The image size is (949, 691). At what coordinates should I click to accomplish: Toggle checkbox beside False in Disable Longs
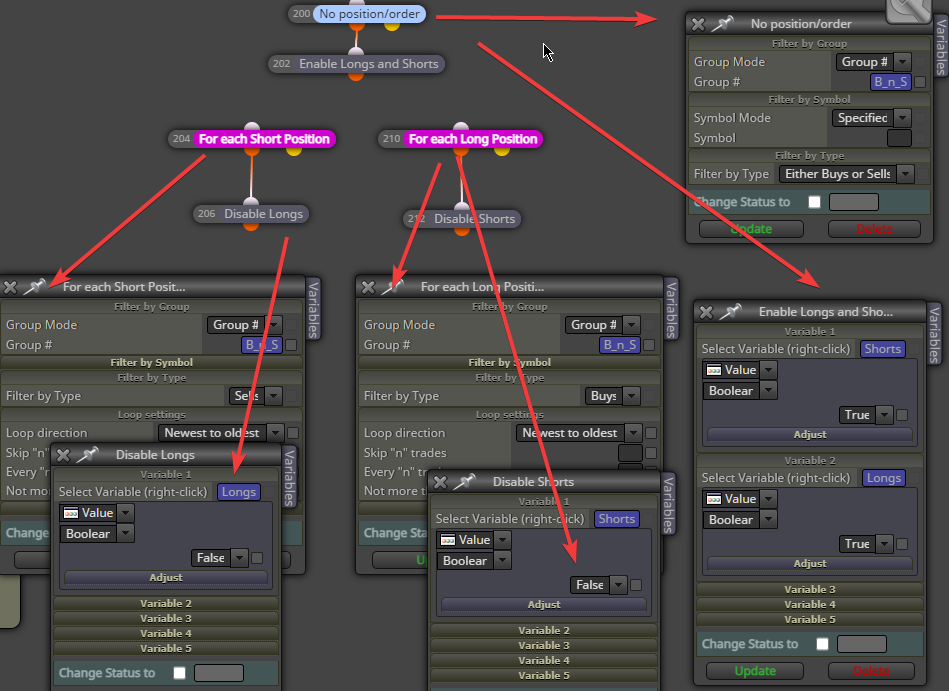click(257, 558)
